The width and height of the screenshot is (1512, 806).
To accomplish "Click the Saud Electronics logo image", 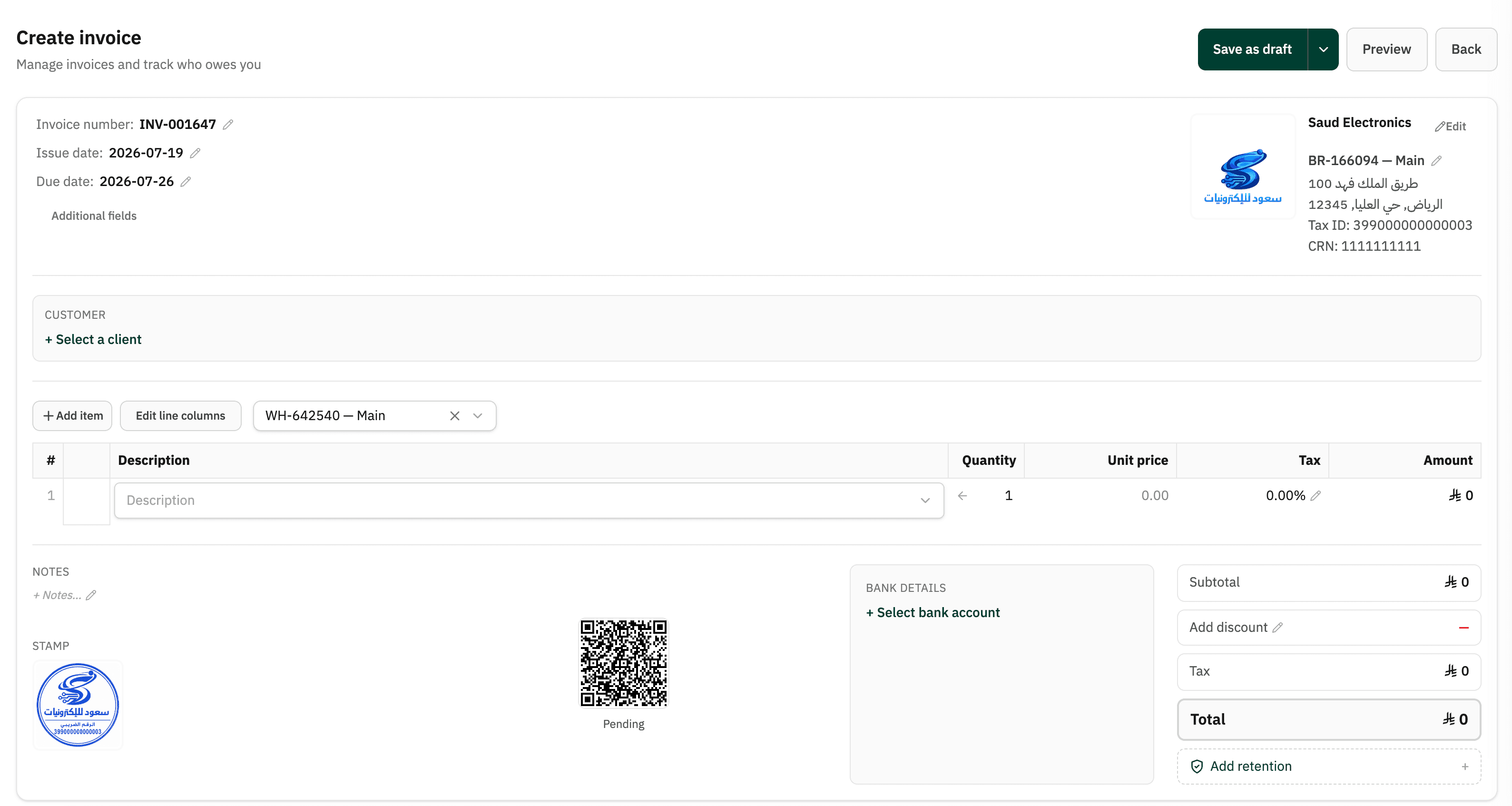I will pos(1243,167).
